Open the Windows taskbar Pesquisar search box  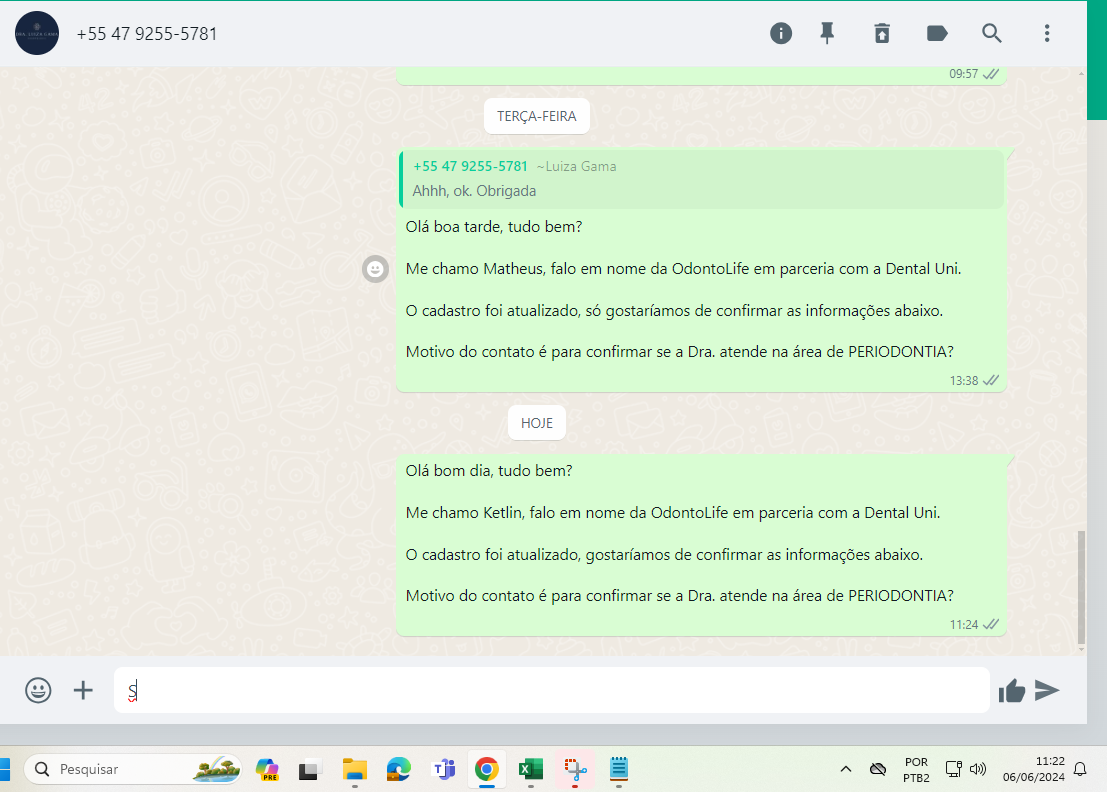(x=132, y=769)
